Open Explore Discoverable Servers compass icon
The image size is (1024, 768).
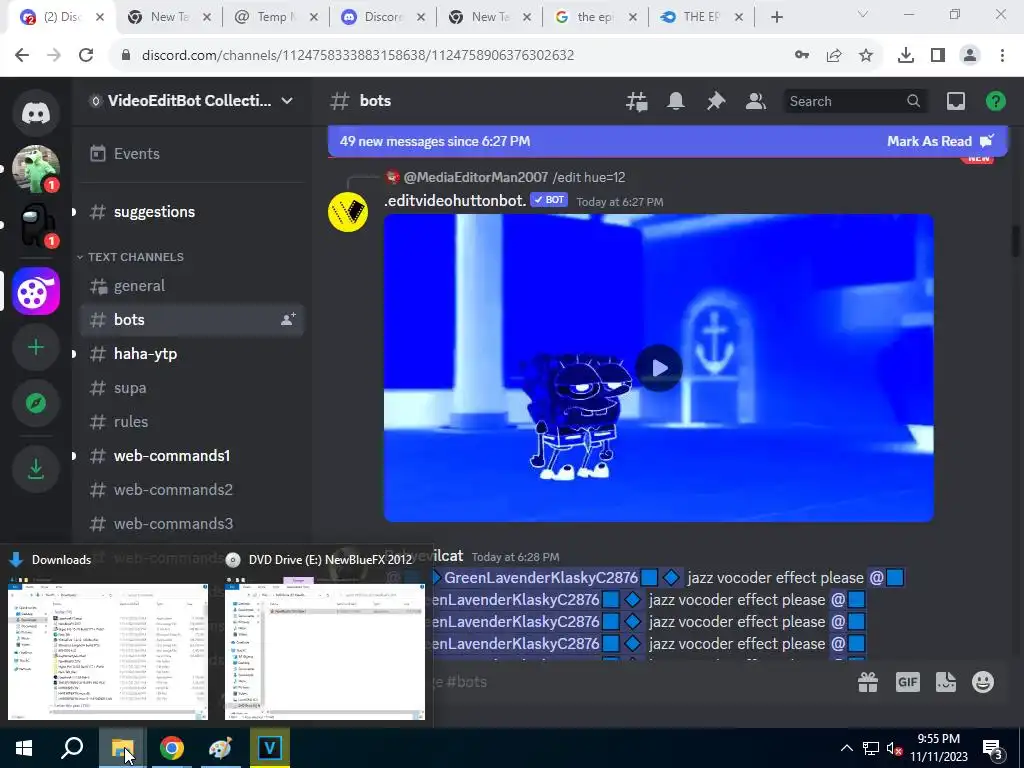36,404
